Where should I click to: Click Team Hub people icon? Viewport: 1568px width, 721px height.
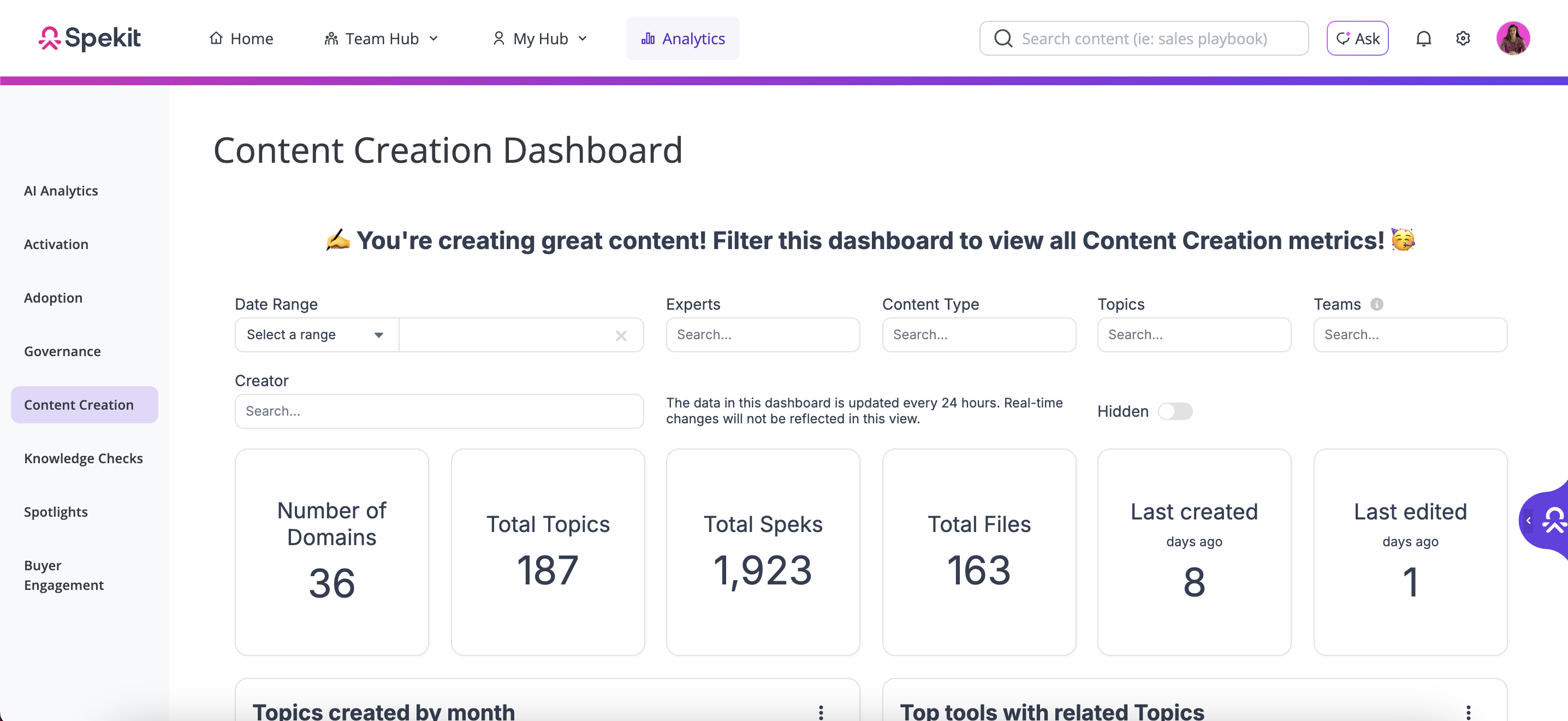331,38
